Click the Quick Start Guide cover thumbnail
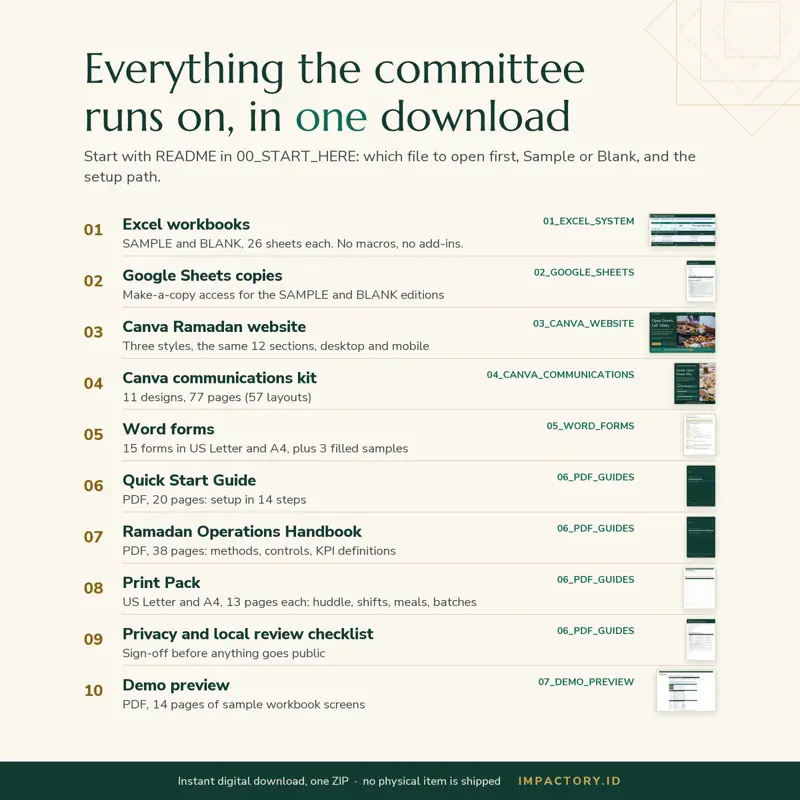 (701, 486)
